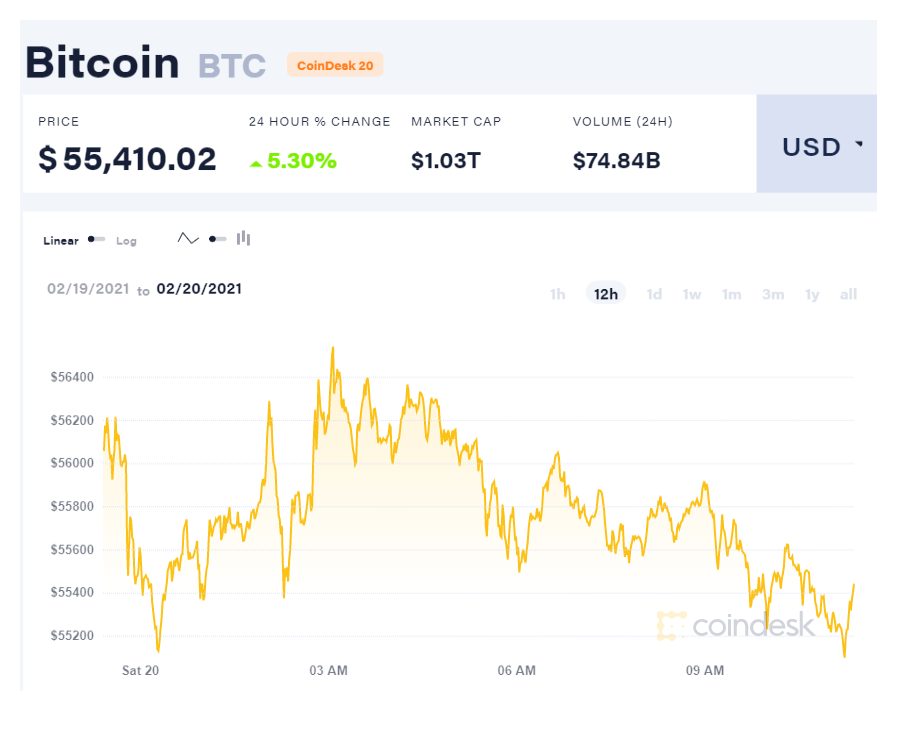Click the USD dropdown arrow

[859, 144]
